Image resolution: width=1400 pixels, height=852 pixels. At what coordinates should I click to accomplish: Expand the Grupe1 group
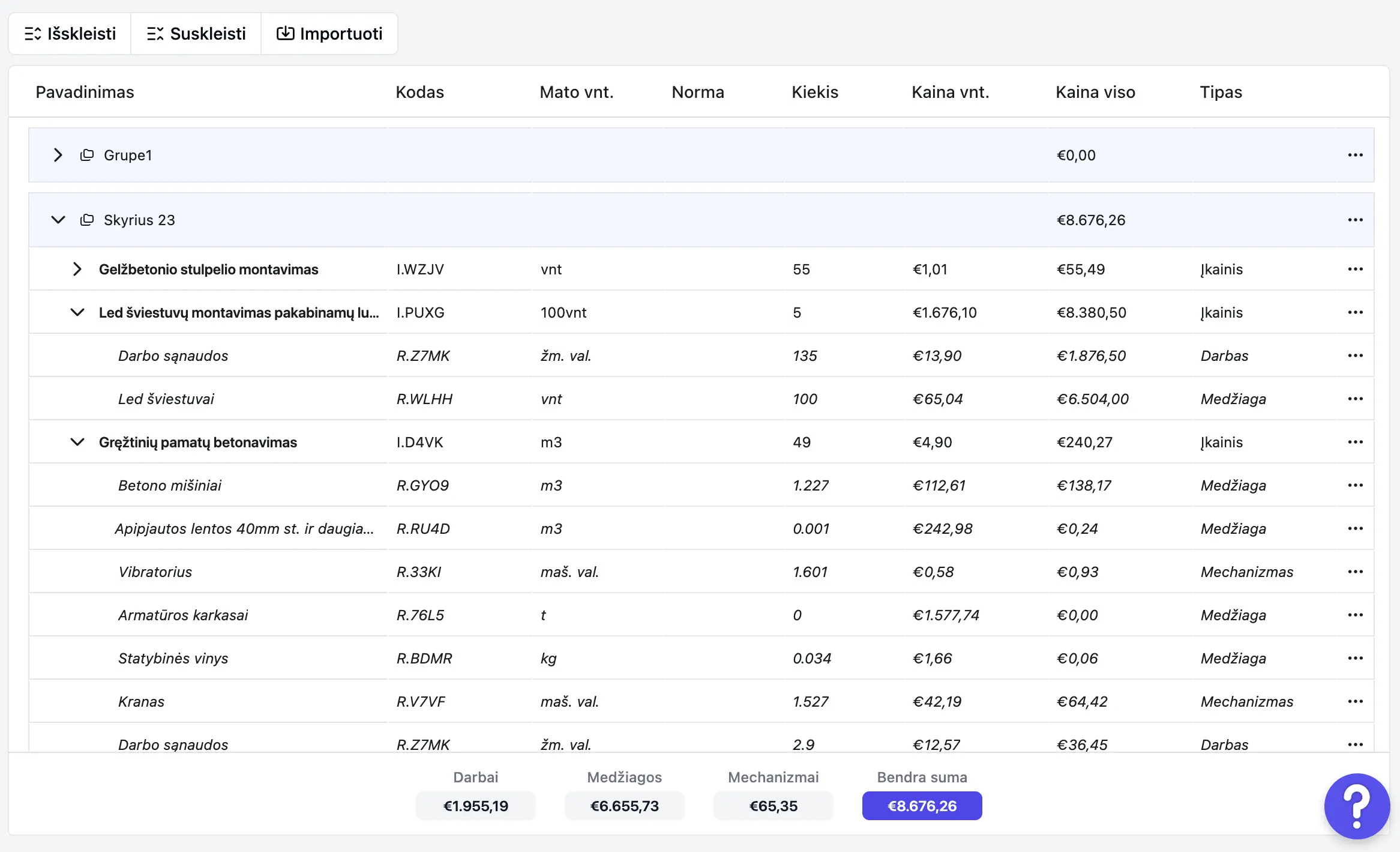click(x=58, y=155)
